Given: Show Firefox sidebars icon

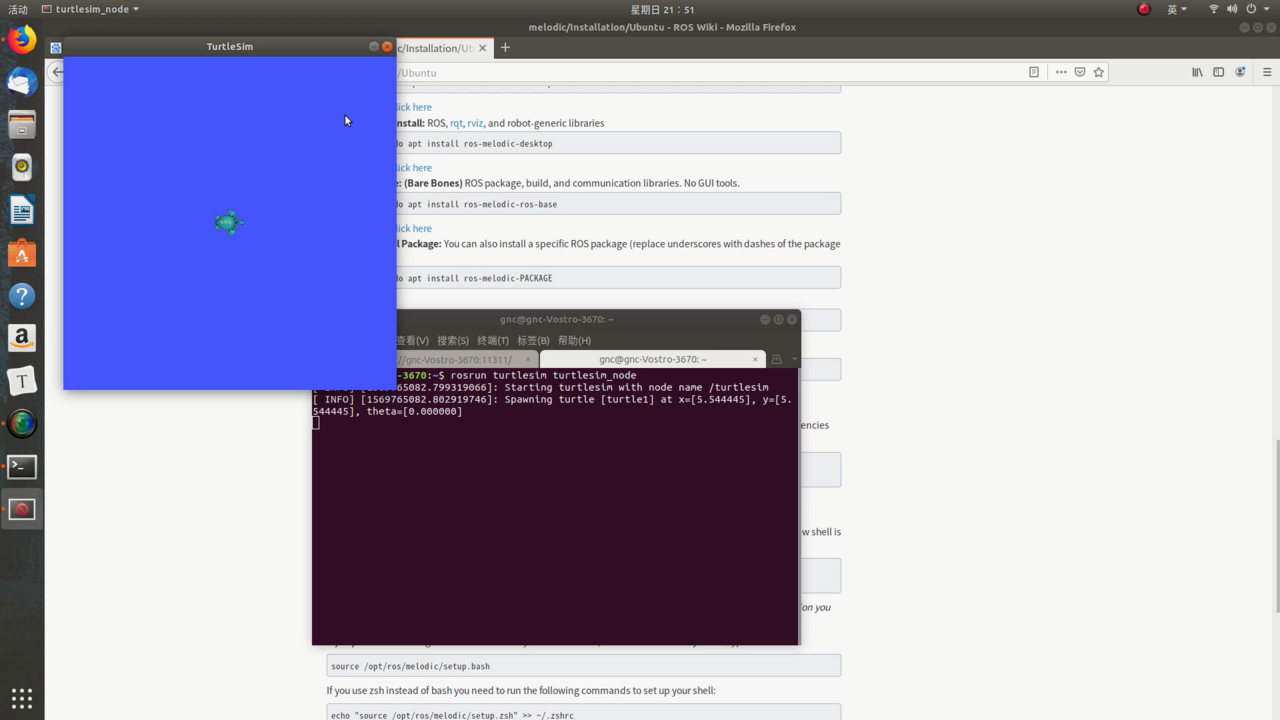Looking at the screenshot, I should (1218, 72).
